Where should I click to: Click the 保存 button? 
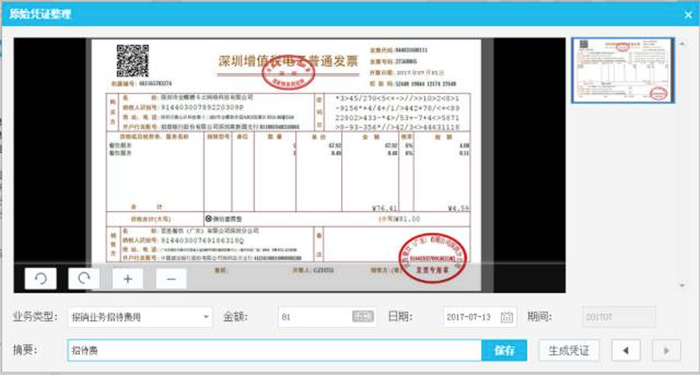(x=504, y=350)
